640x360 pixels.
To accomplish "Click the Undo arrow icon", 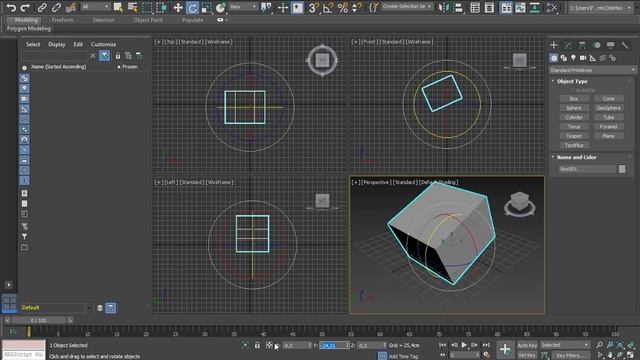I will [x=11, y=7].
